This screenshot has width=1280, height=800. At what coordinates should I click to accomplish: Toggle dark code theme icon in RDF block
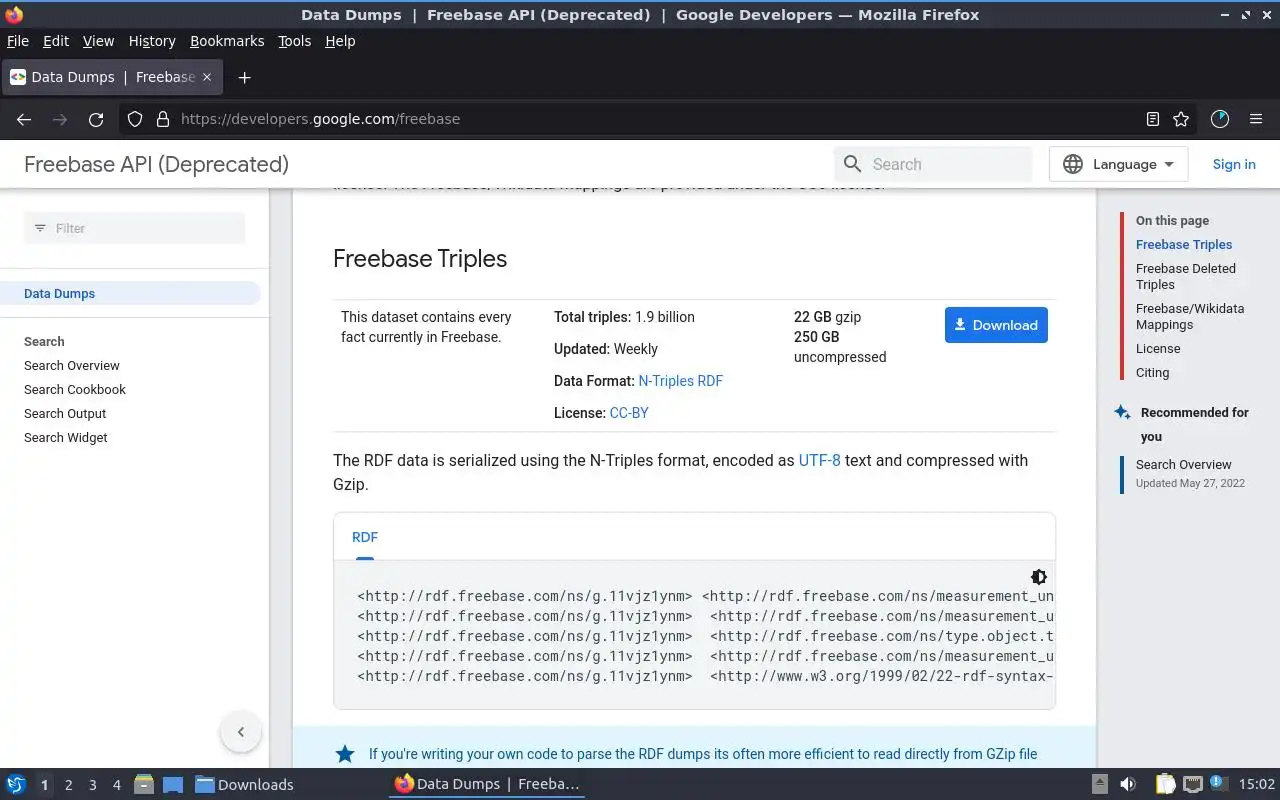(x=1039, y=577)
